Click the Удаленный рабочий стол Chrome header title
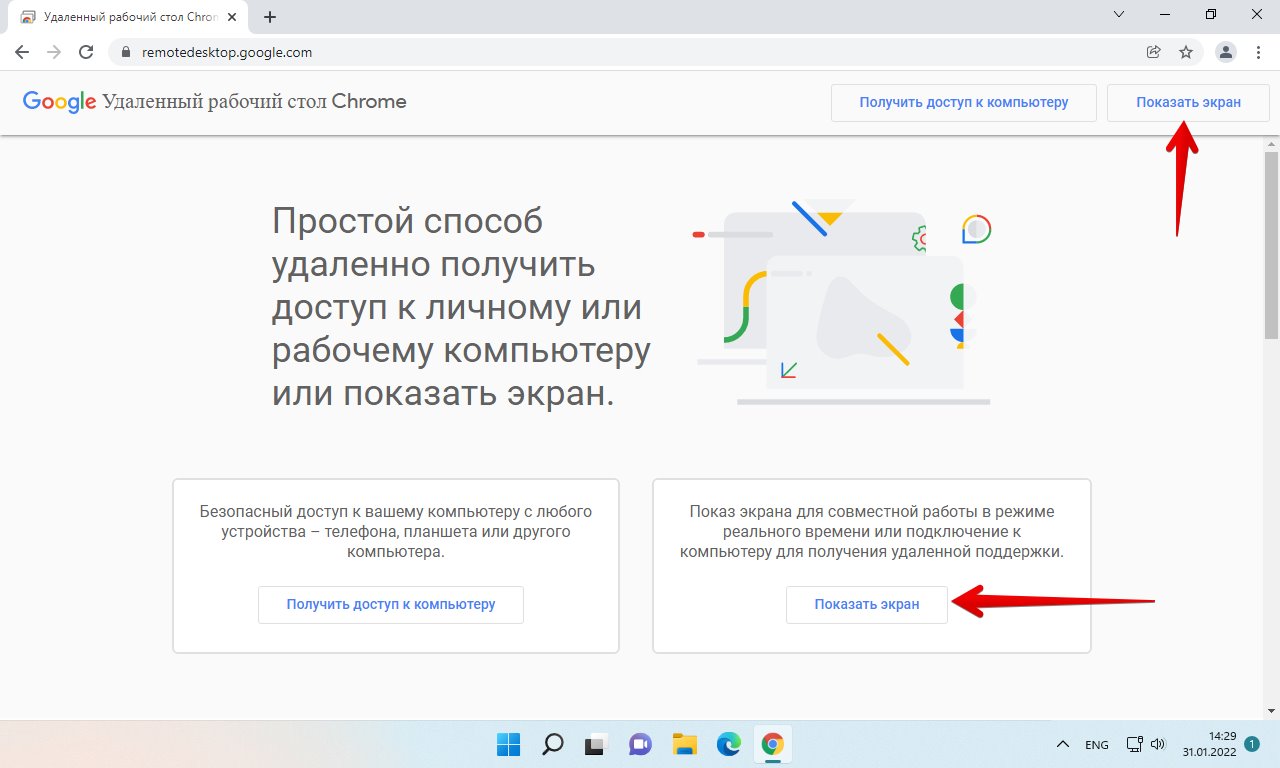1280x768 pixels. click(255, 102)
